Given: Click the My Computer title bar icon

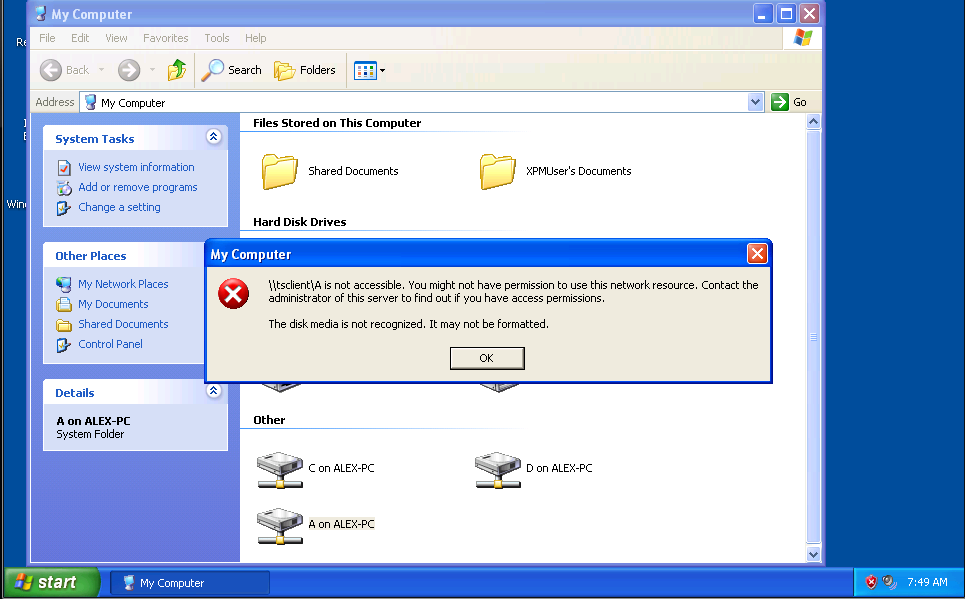Looking at the screenshot, I should click(41, 14).
